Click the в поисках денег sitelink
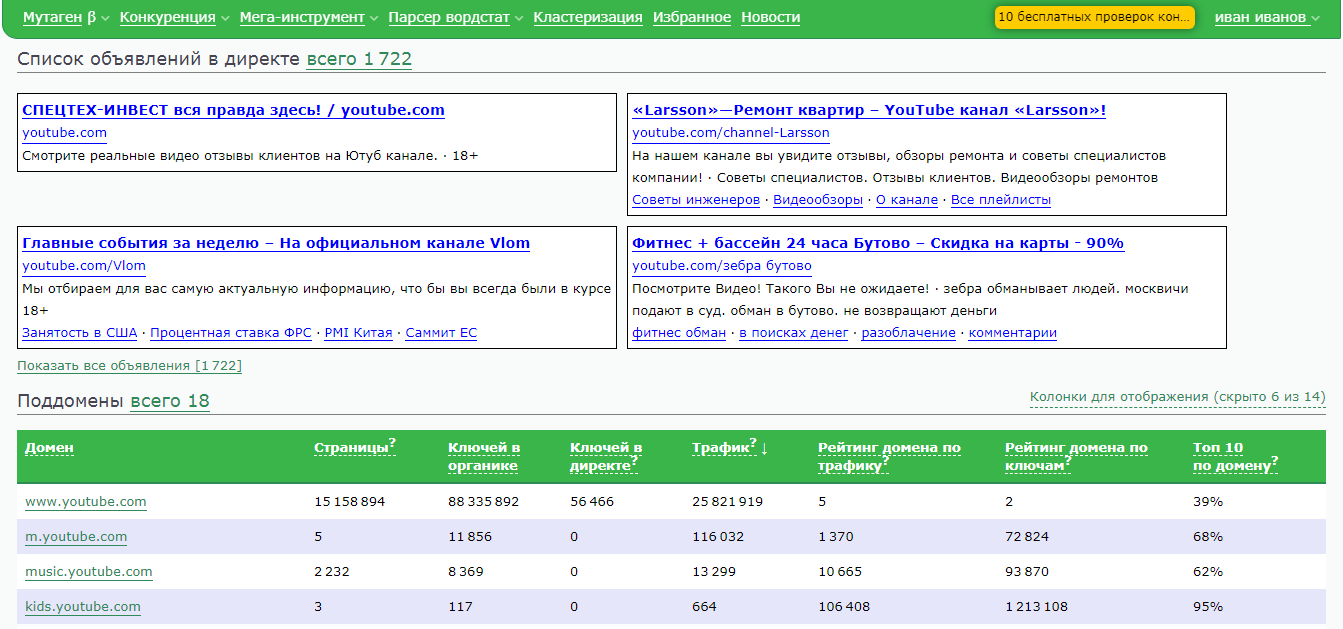 click(x=794, y=333)
